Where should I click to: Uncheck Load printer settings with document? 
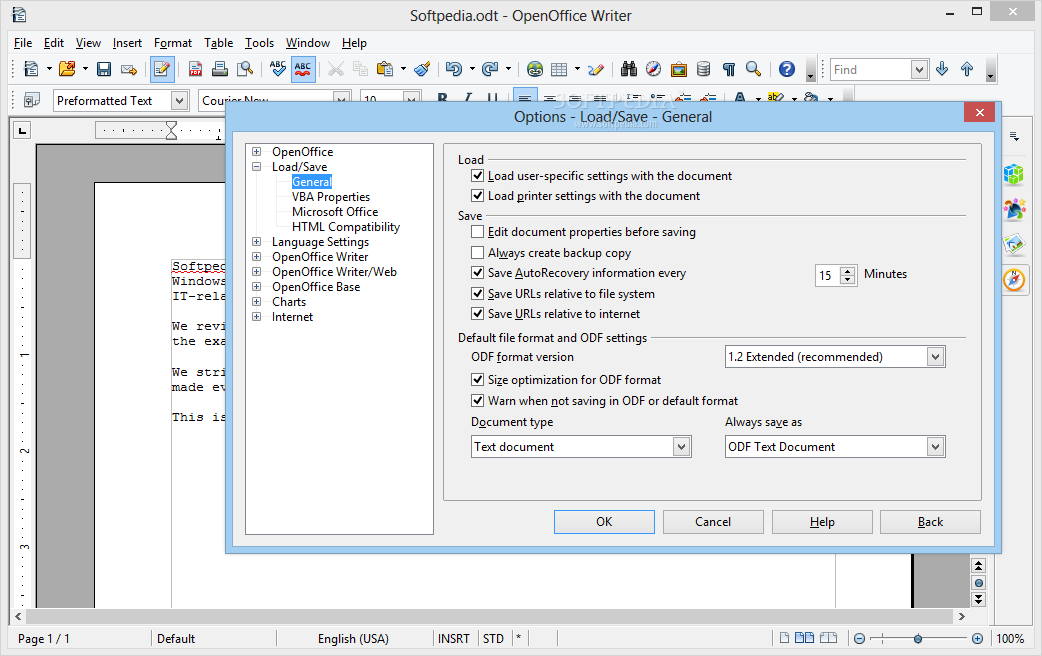click(477, 195)
